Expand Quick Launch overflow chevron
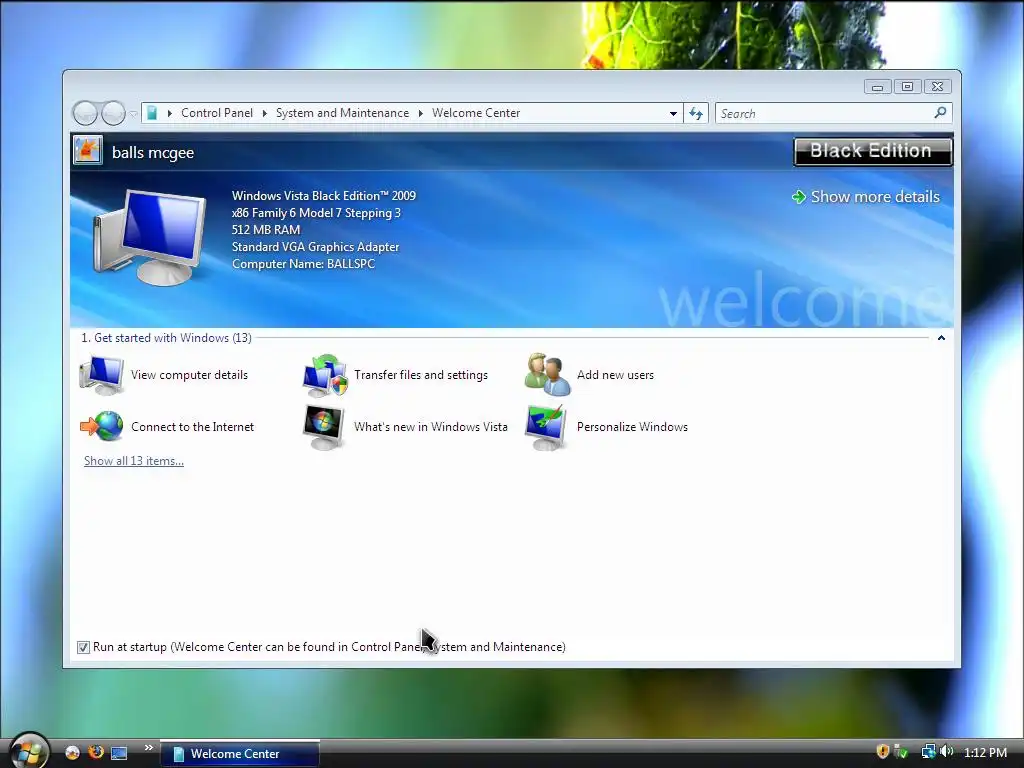Image resolution: width=1024 pixels, height=768 pixels. 148,748
